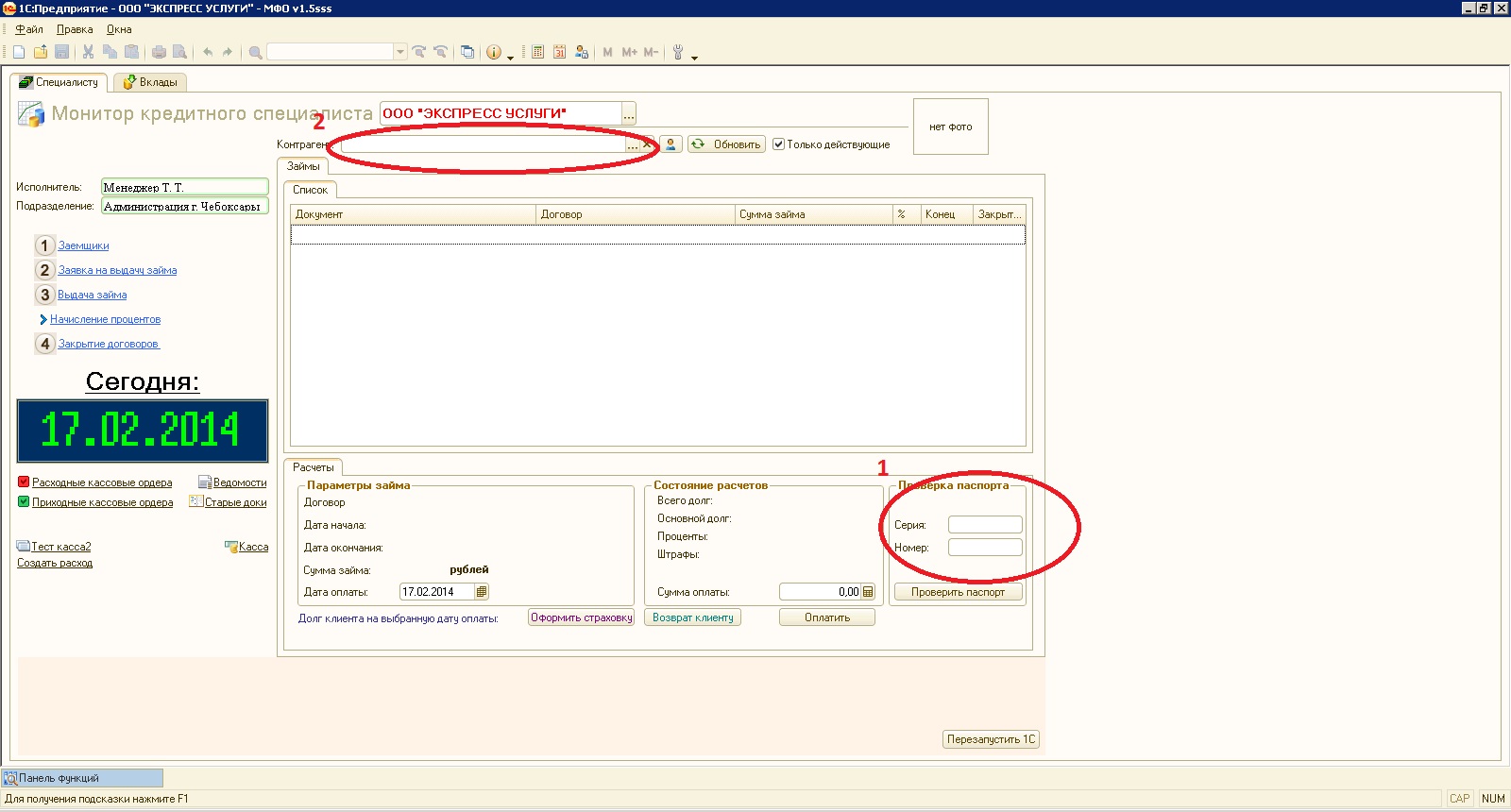
Task: Click the Windows list toolbar icon
Action: click(x=467, y=52)
